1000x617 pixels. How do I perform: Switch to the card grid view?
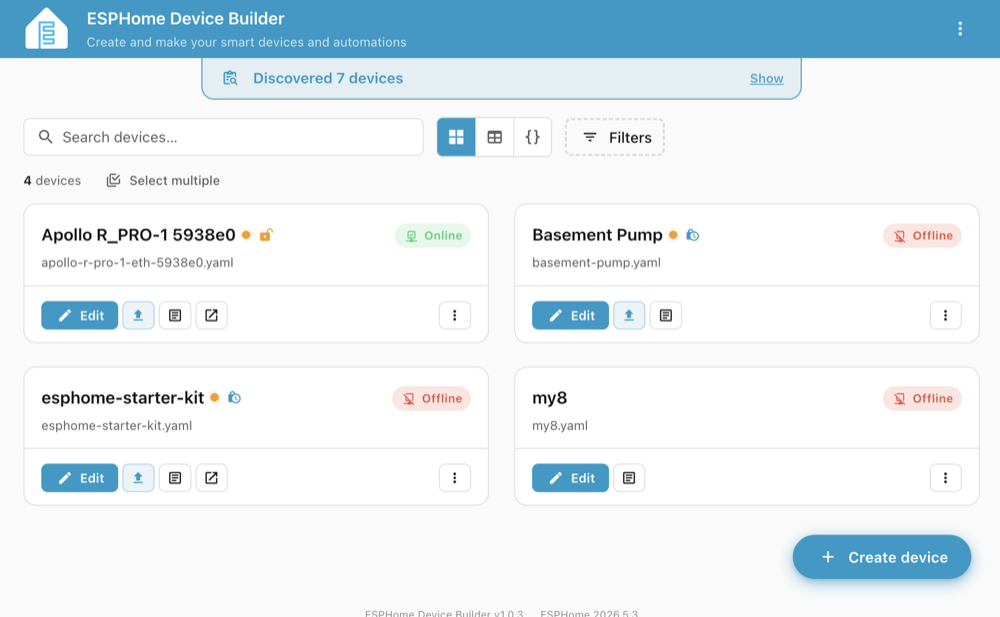coord(456,137)
